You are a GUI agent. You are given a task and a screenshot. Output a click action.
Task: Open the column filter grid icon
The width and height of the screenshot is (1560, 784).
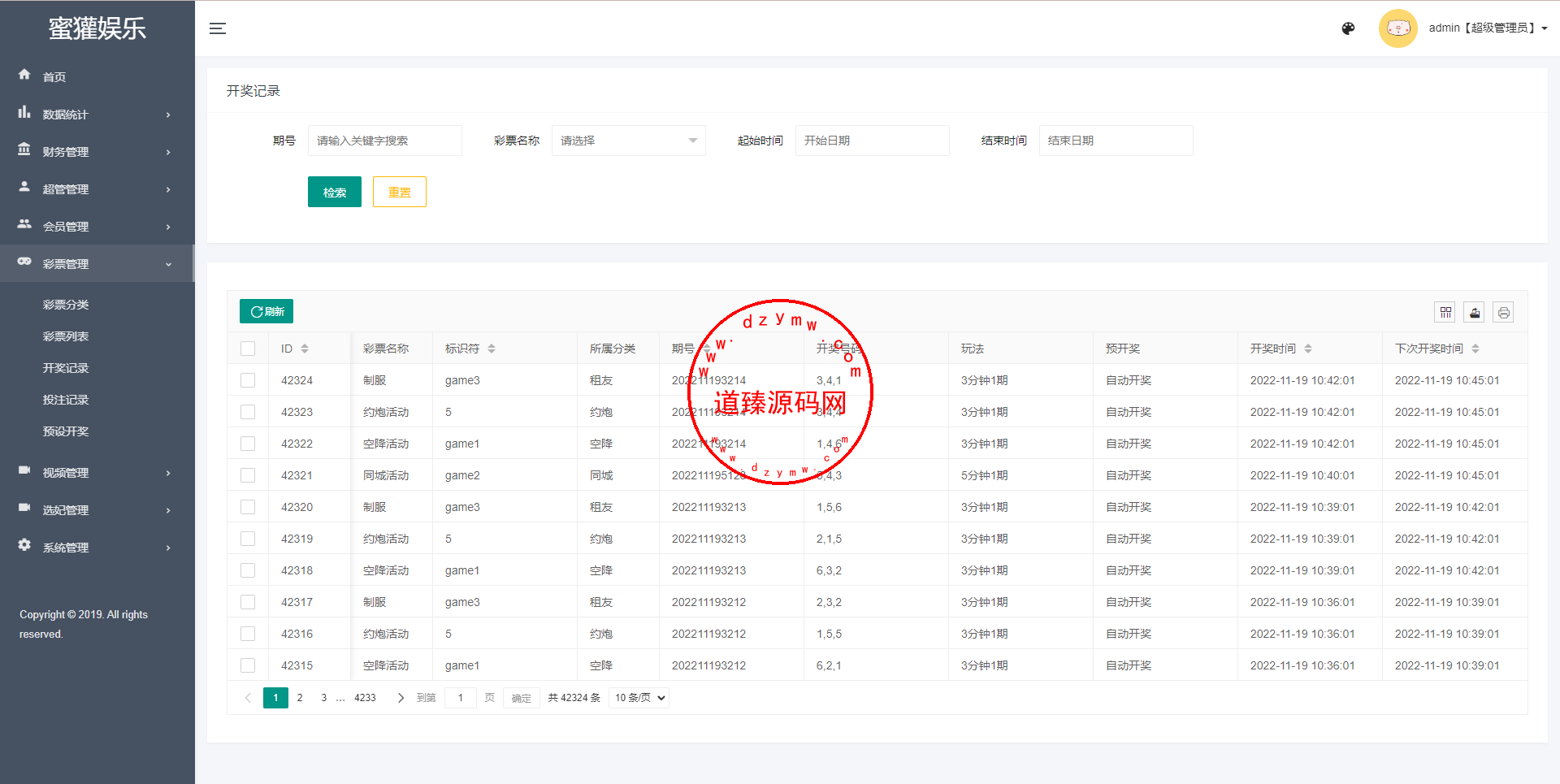(1445, 312)
